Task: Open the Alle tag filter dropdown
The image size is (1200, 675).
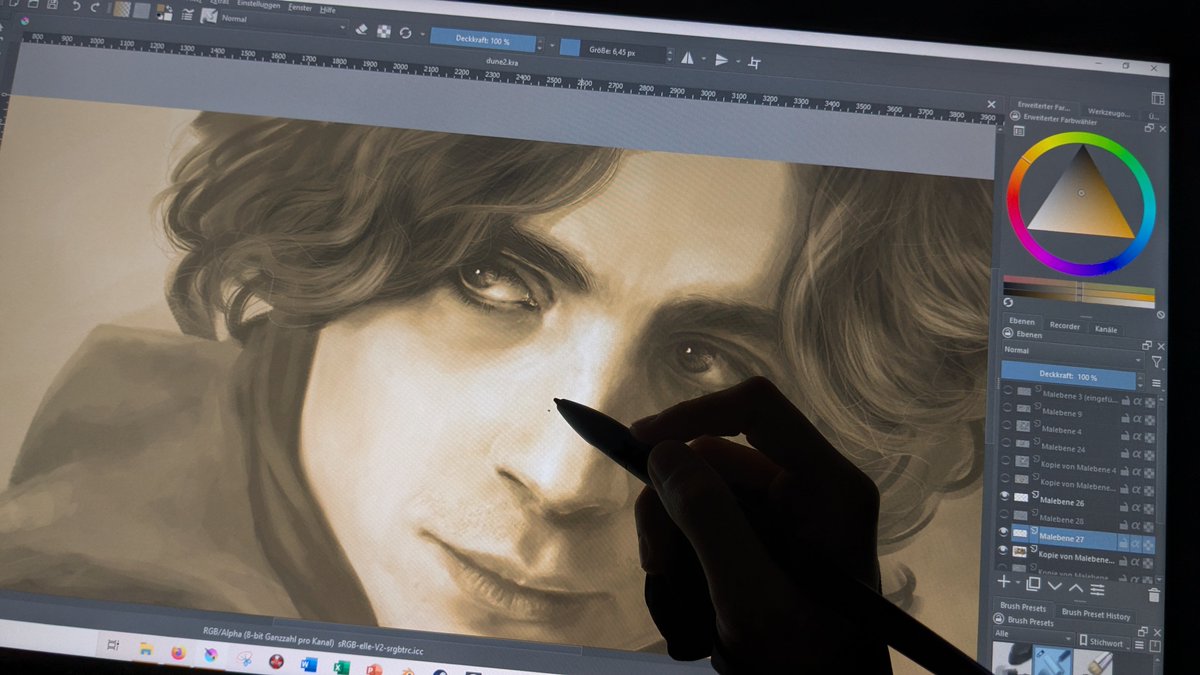Action: click(x=1033, y=634)
